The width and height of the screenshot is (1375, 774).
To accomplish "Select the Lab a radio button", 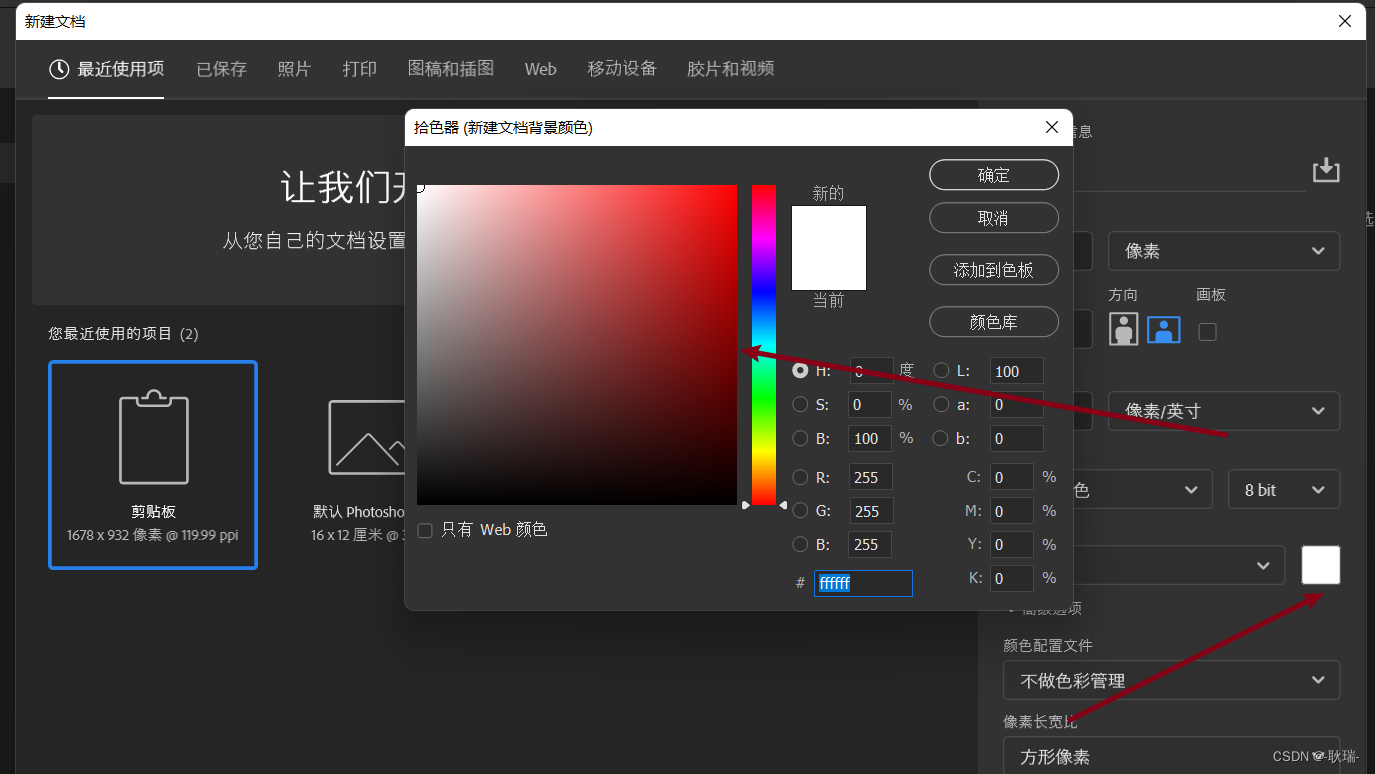I will click(941, 404).
